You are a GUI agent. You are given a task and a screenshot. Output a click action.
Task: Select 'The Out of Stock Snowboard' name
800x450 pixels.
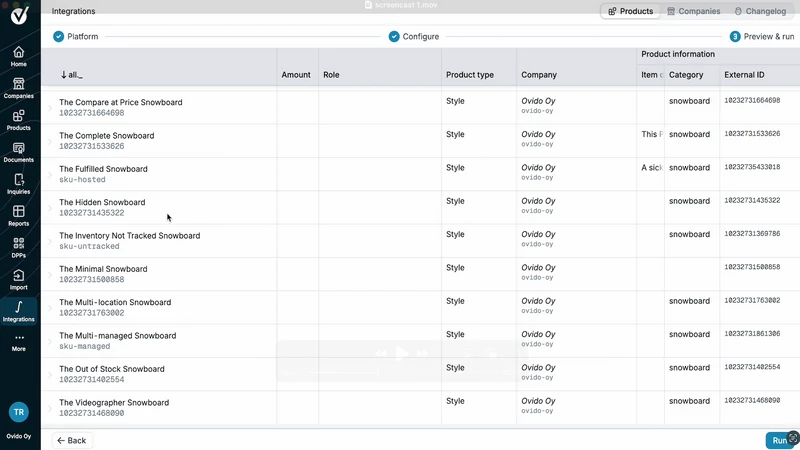pos(112,369)
